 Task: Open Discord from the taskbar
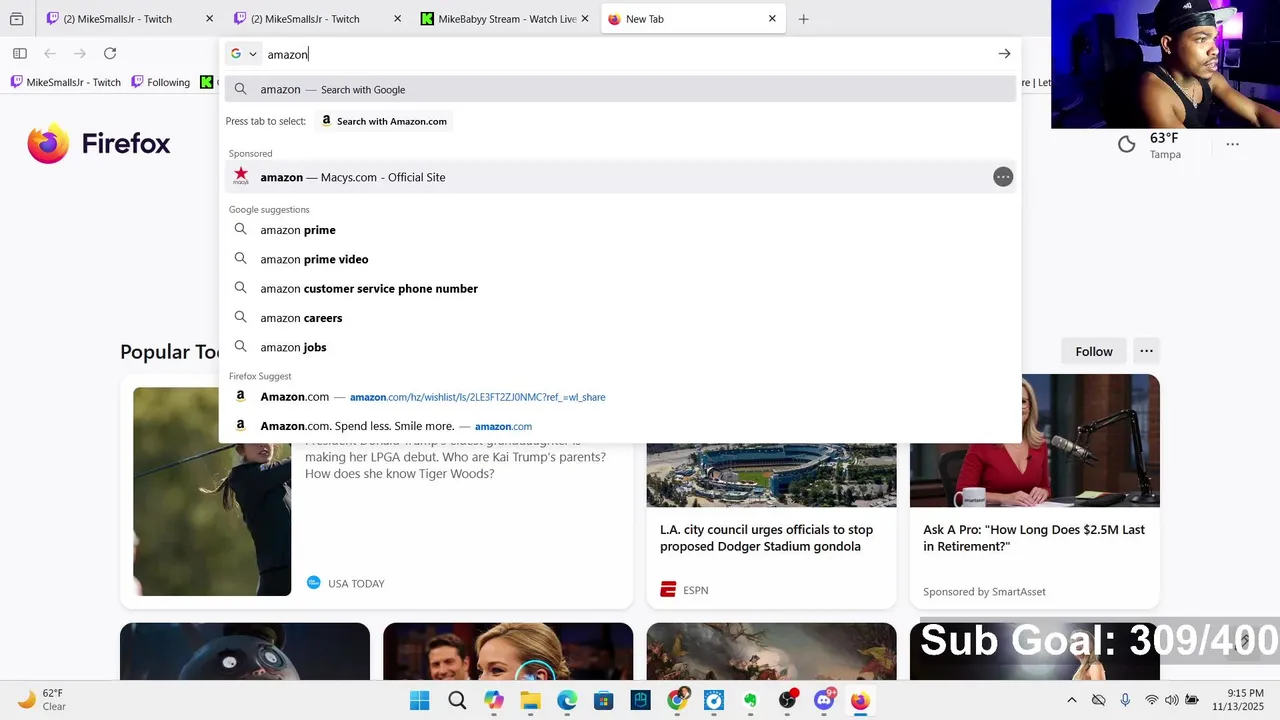[x=824, y=700]
